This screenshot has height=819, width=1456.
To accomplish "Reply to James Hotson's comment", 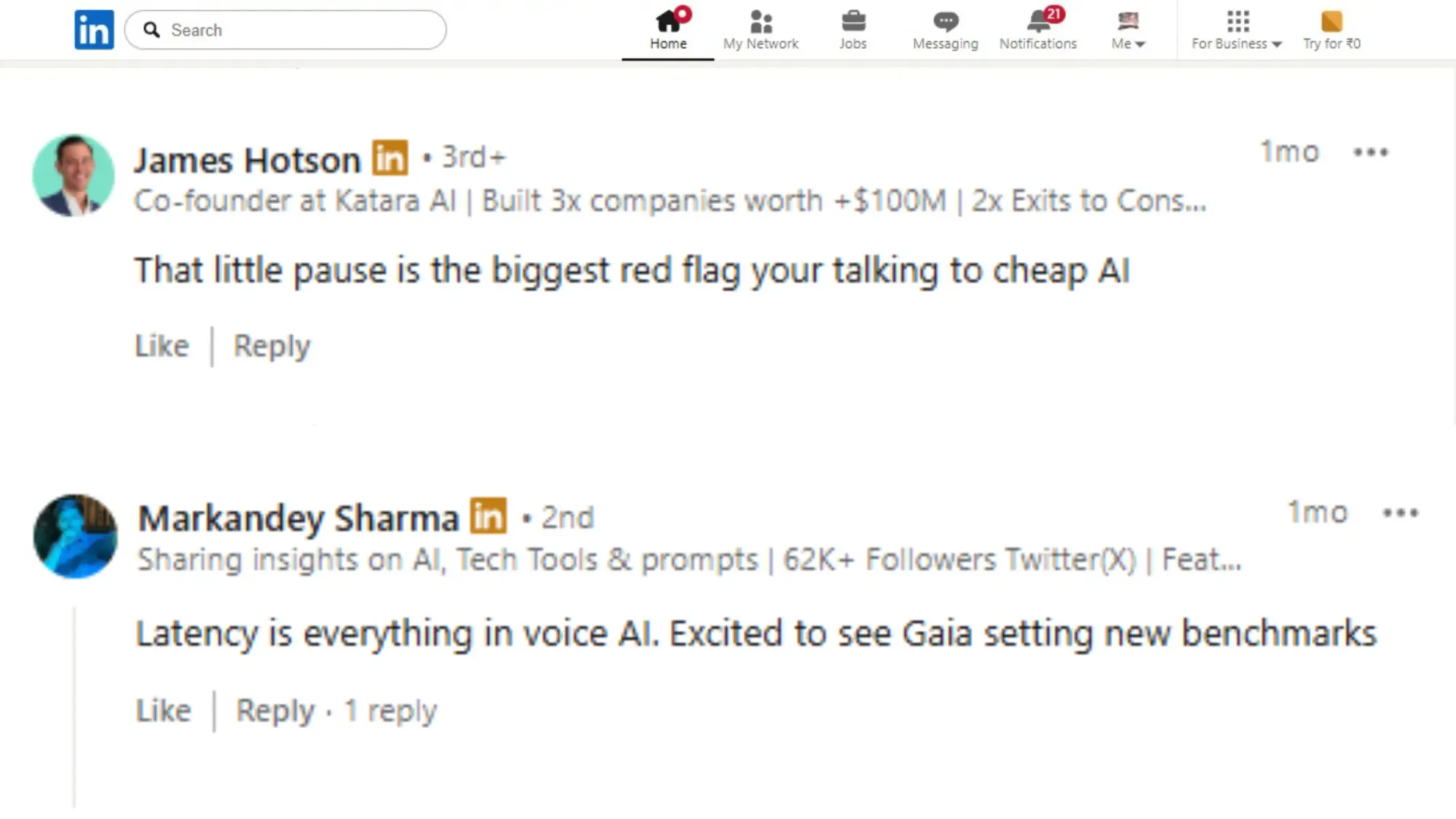I will coord(272,346).
